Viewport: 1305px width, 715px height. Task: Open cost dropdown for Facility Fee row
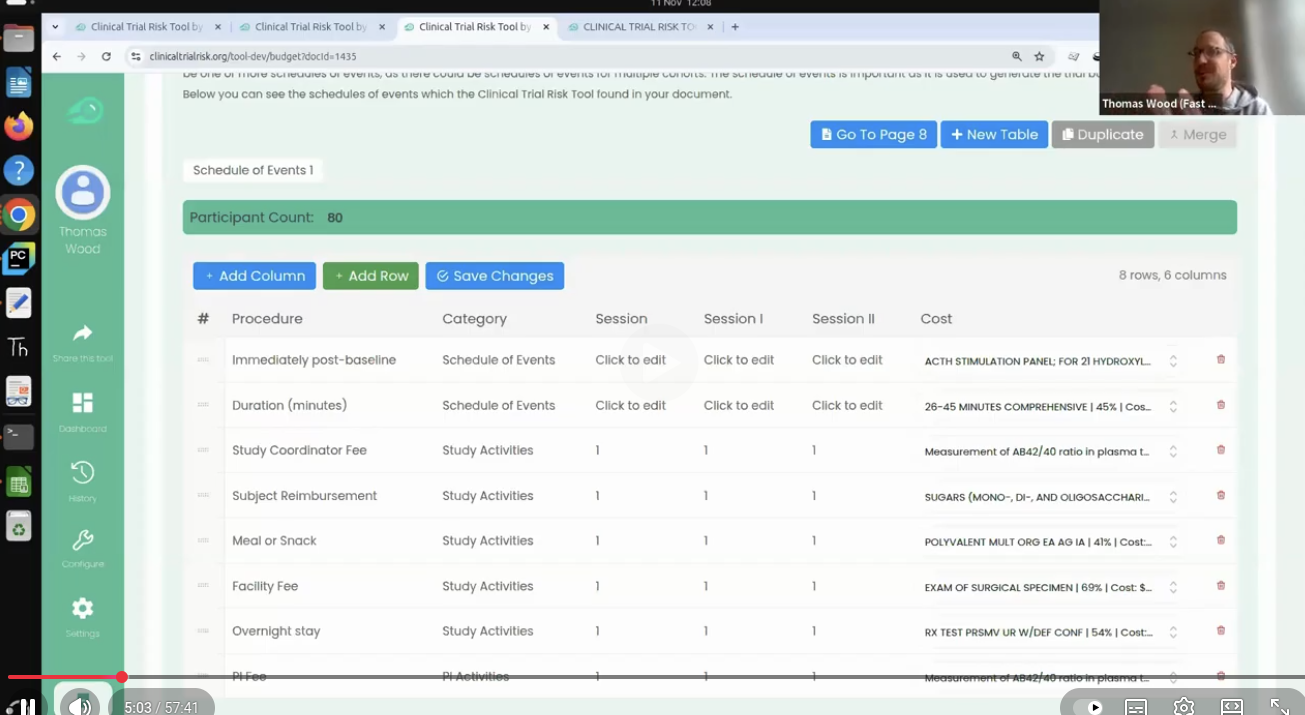1172,587
